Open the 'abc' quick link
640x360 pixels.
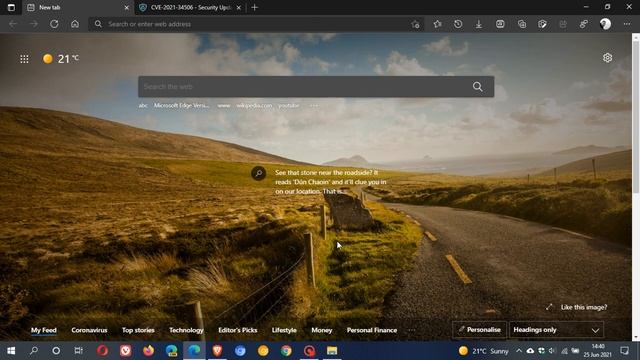143,105
